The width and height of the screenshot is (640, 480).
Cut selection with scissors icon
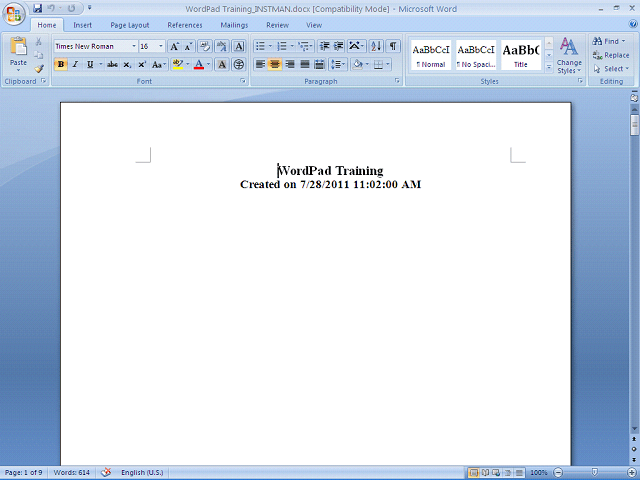39,42
